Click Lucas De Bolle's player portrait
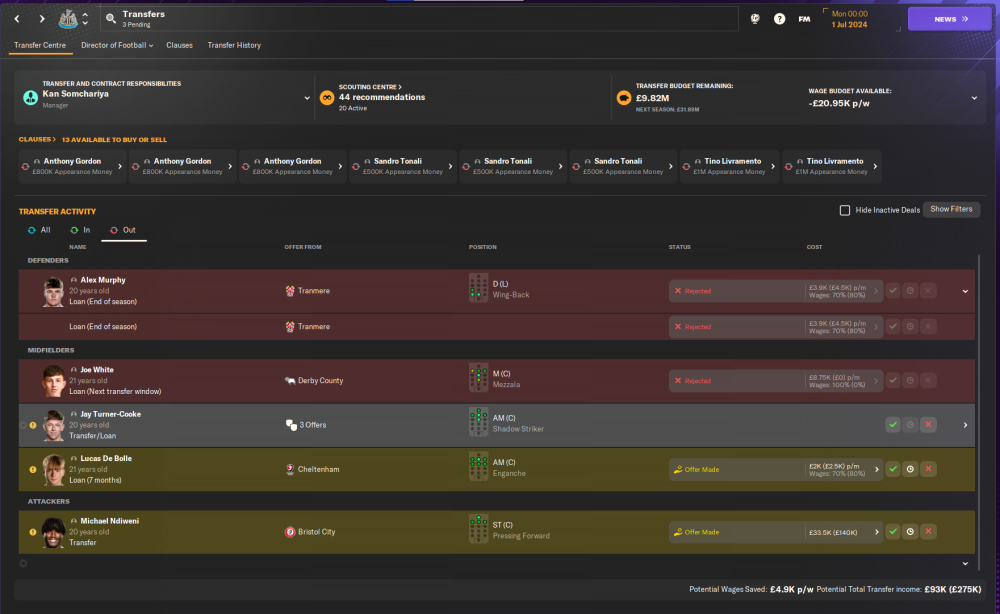This screenshot has width=1000, height=614. [x=54, y=469]
